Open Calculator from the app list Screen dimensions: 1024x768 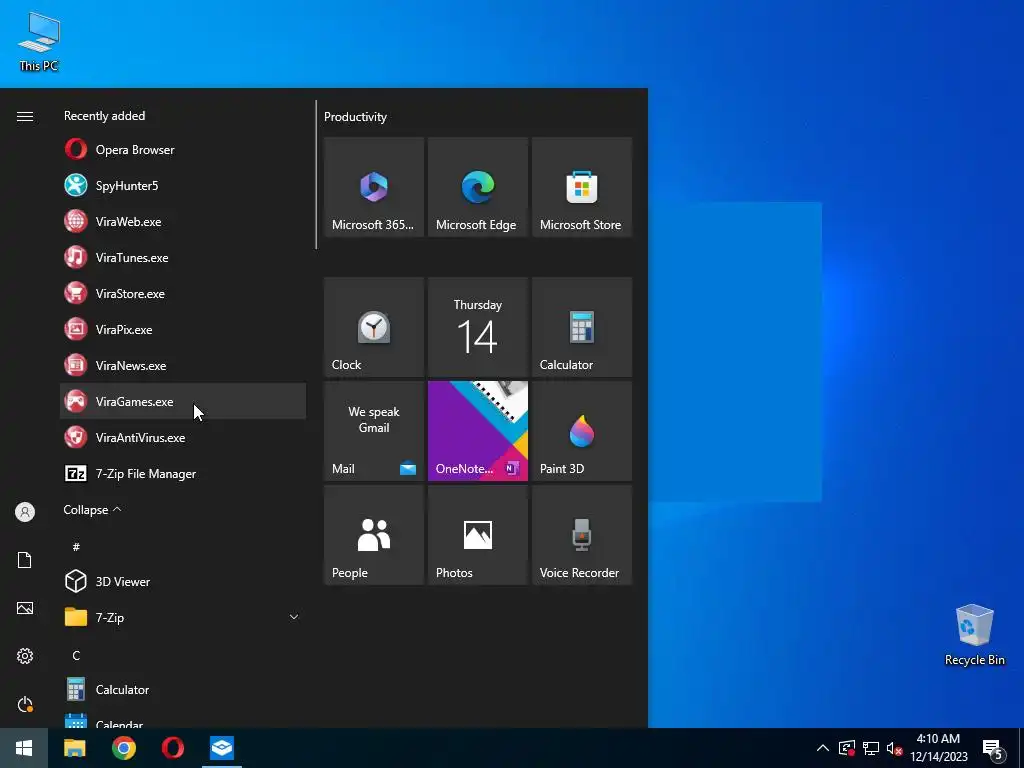(x=183, y=690)
